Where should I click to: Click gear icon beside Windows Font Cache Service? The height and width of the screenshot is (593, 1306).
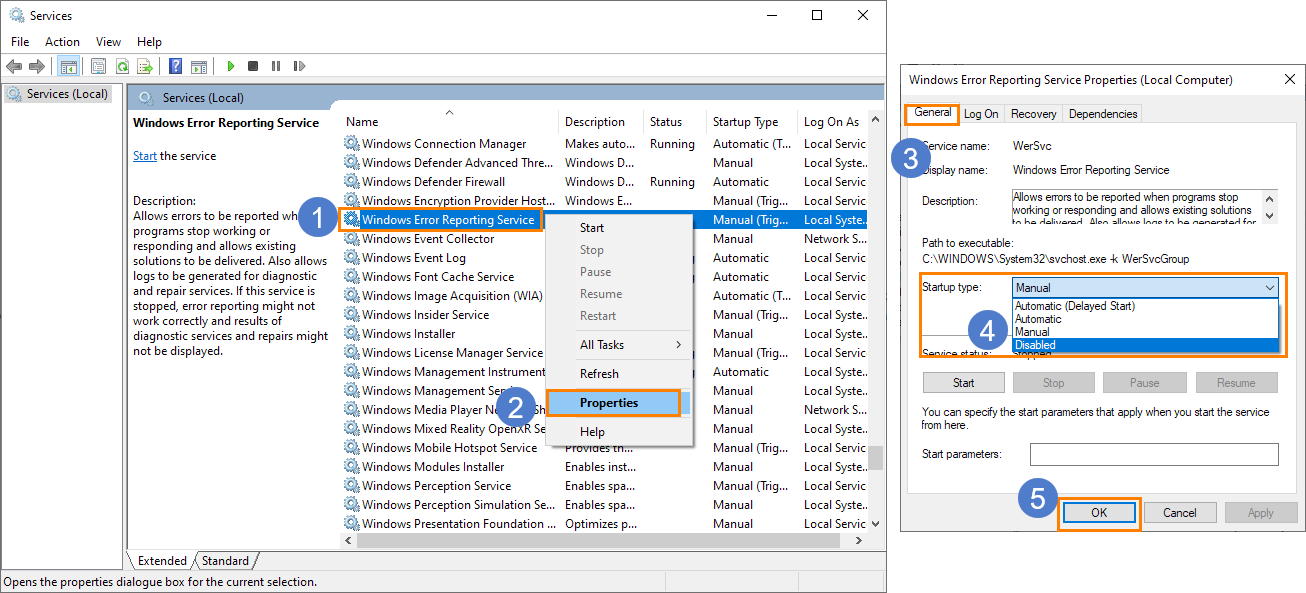pos(351,276)
